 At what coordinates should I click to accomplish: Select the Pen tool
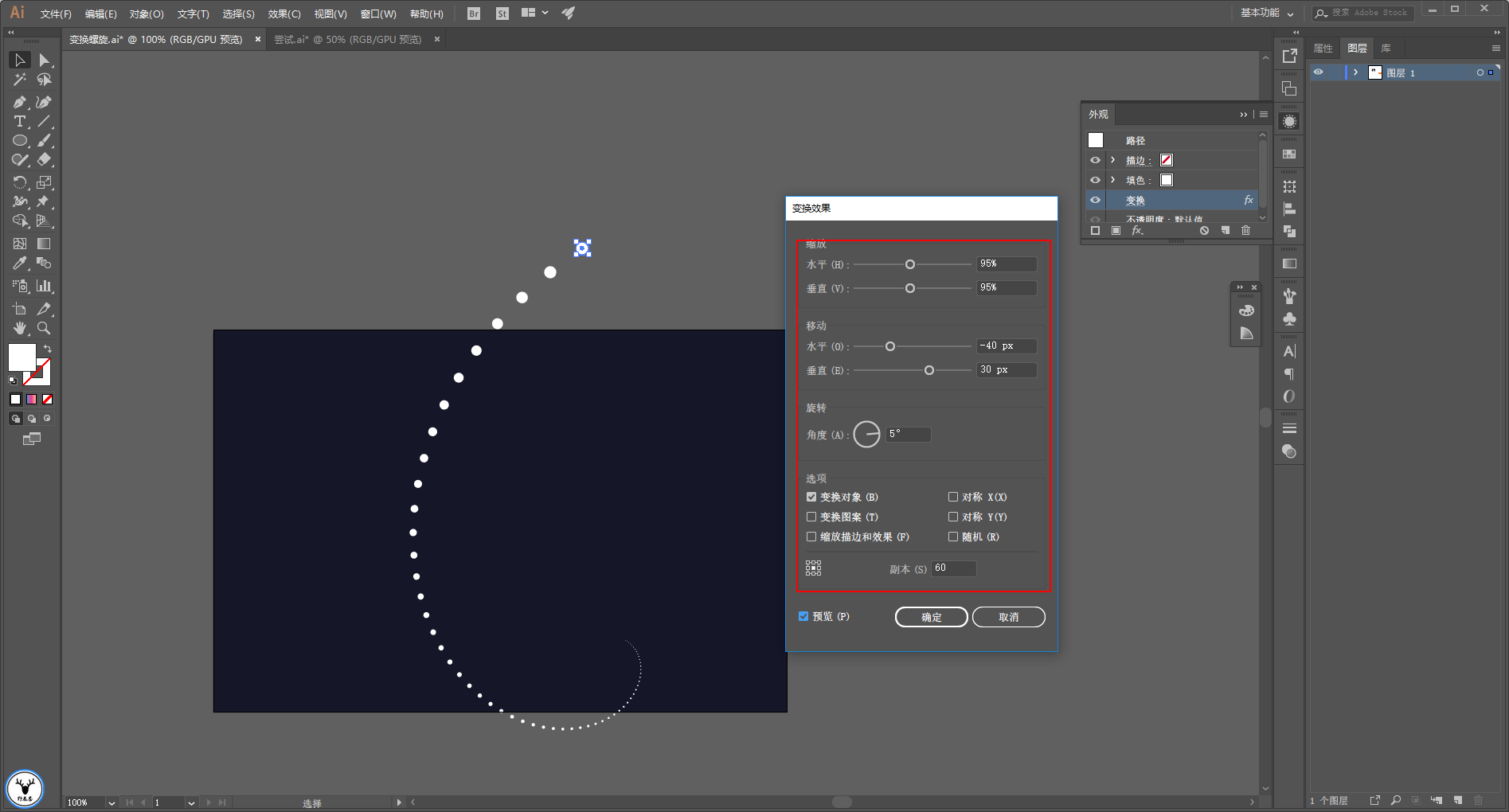pos(20,102)
